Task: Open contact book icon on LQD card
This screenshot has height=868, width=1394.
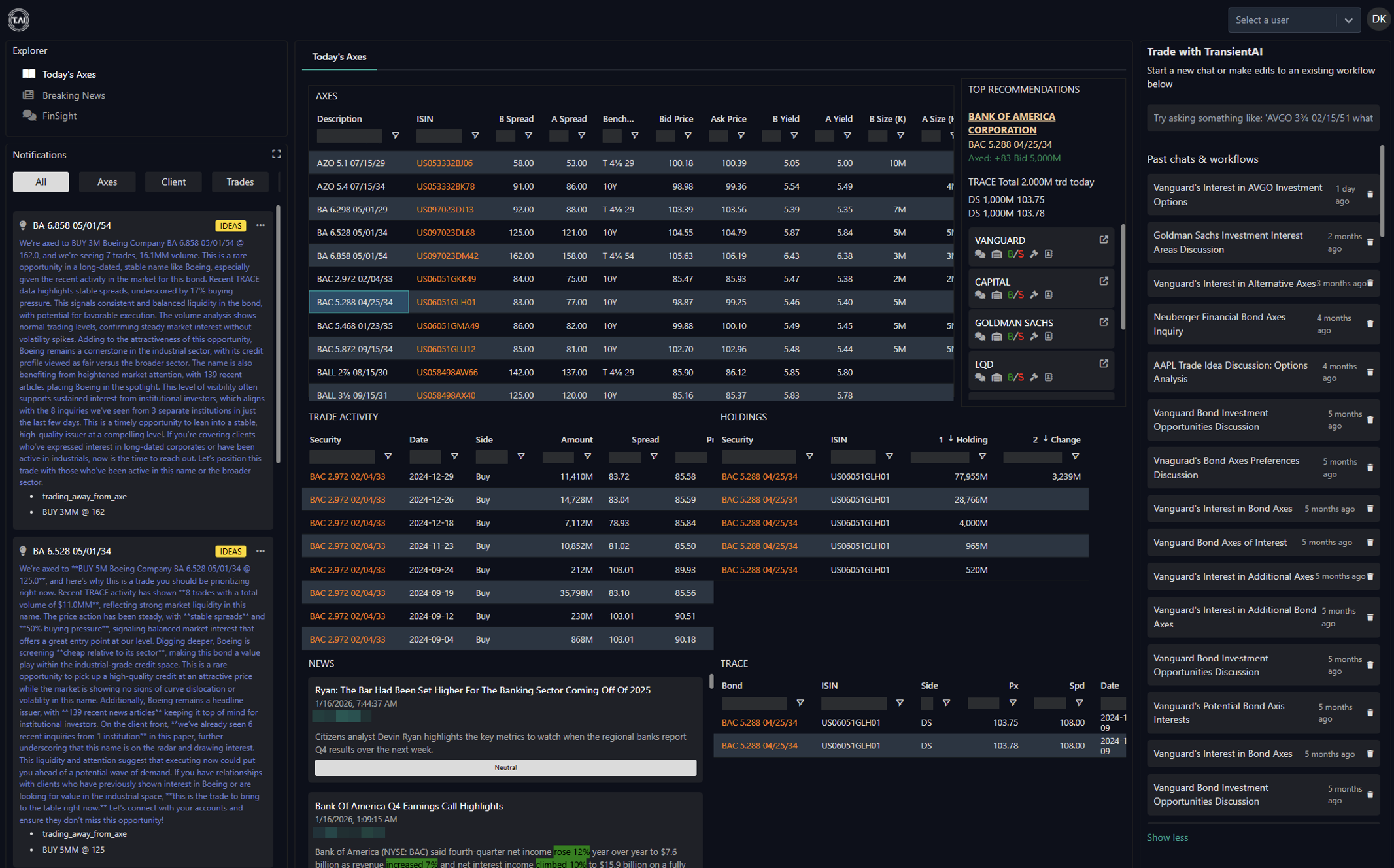Action: click(x=1049, y=378)
